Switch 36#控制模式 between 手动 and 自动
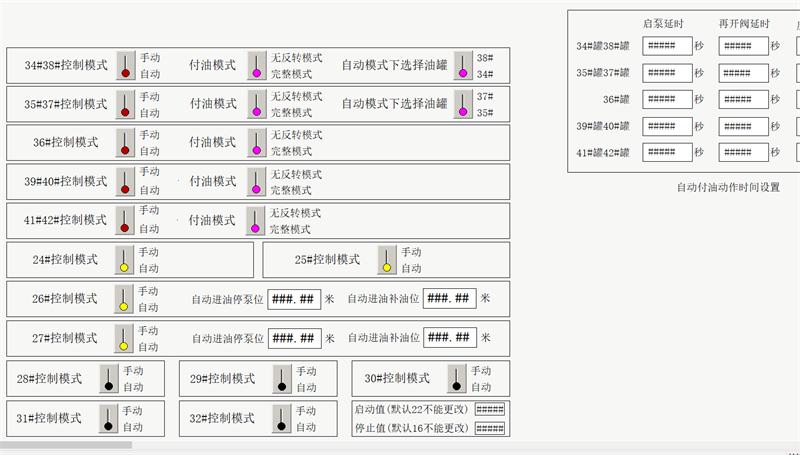 pos(125,143)
